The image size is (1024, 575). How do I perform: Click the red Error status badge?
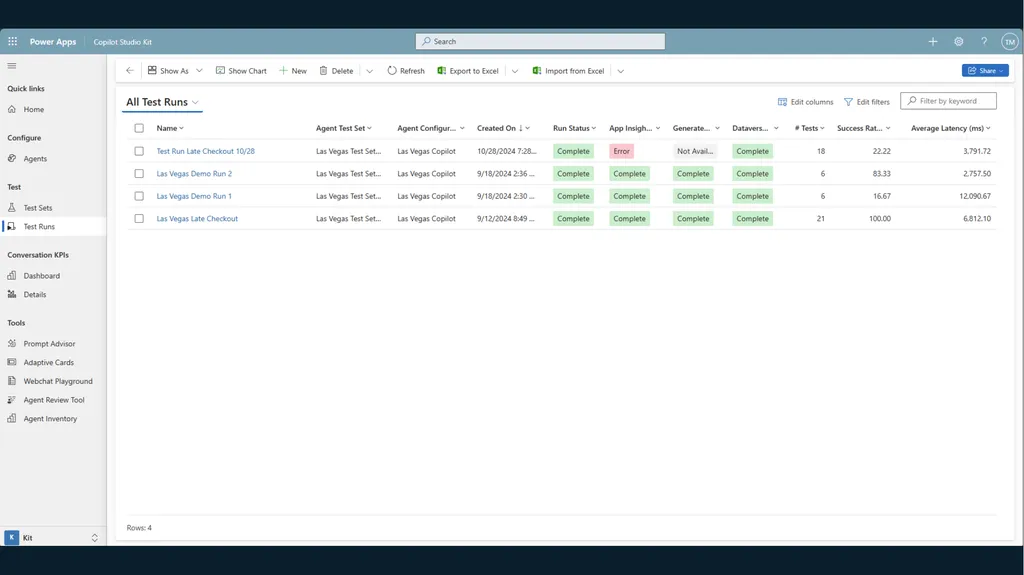(x=621, y=151)
